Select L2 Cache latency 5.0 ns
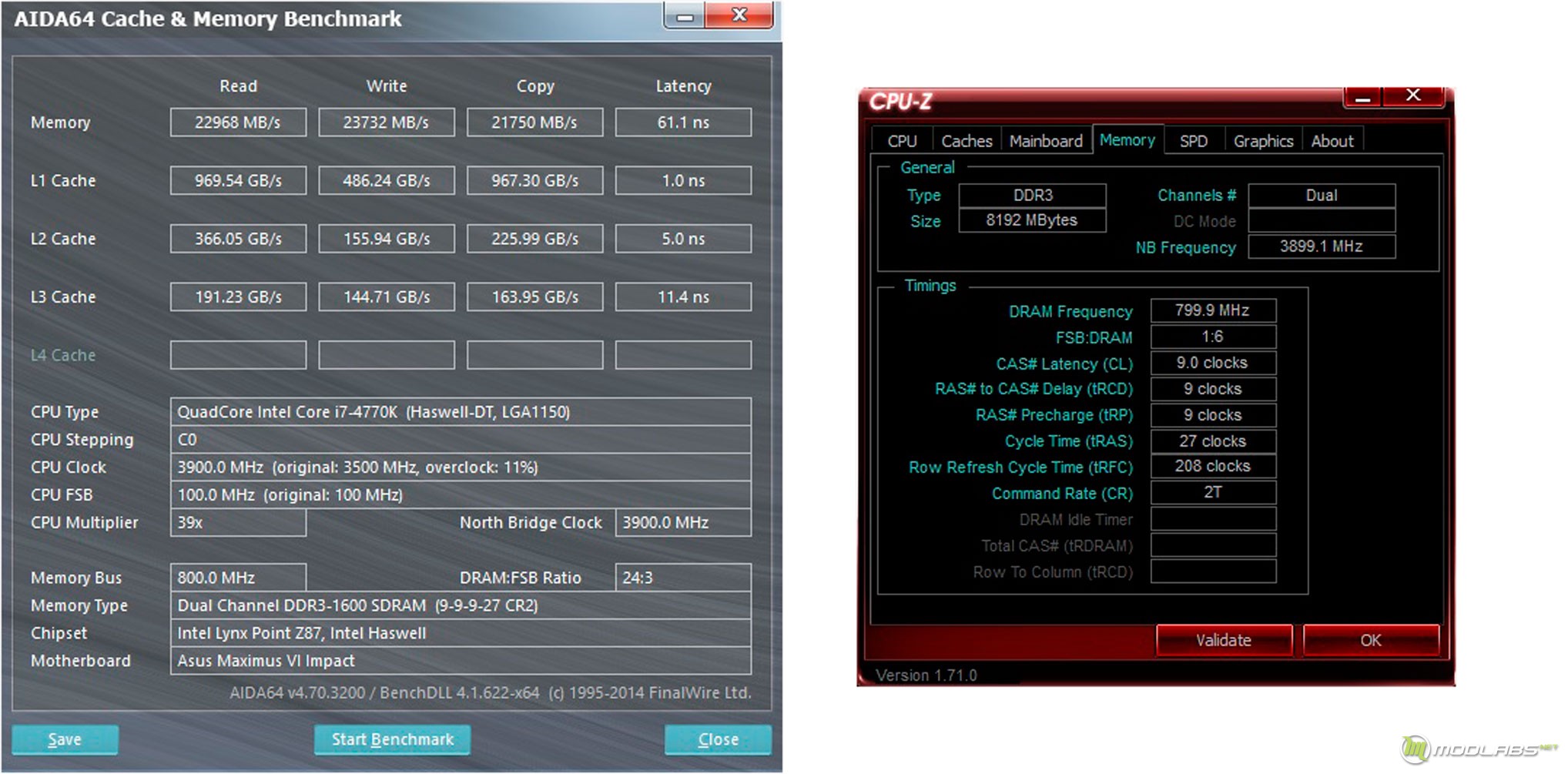 click(683, 239)
